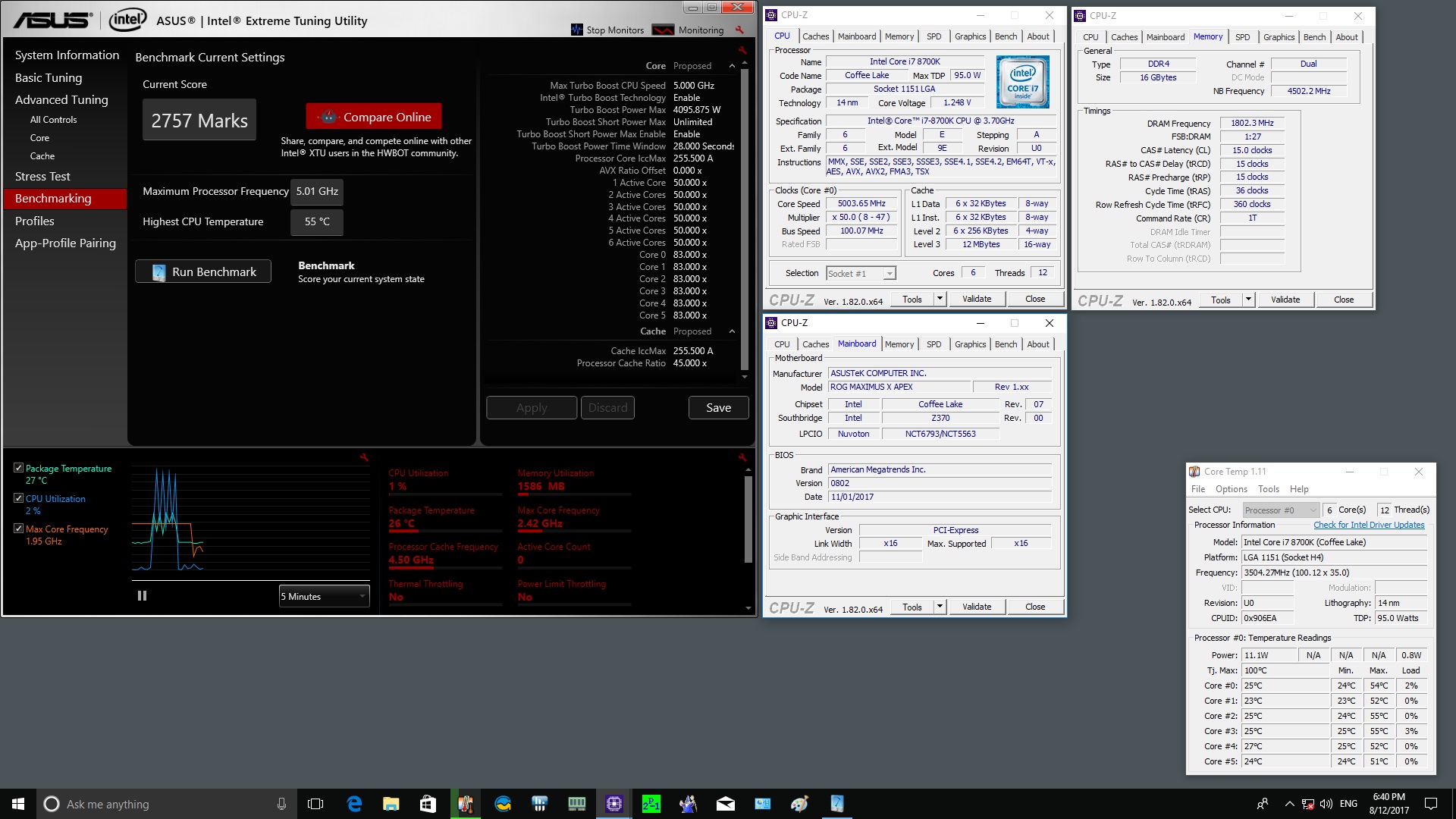
Task: Open the wrench settings icon beside Monitoring
Action: pos(739,30)
